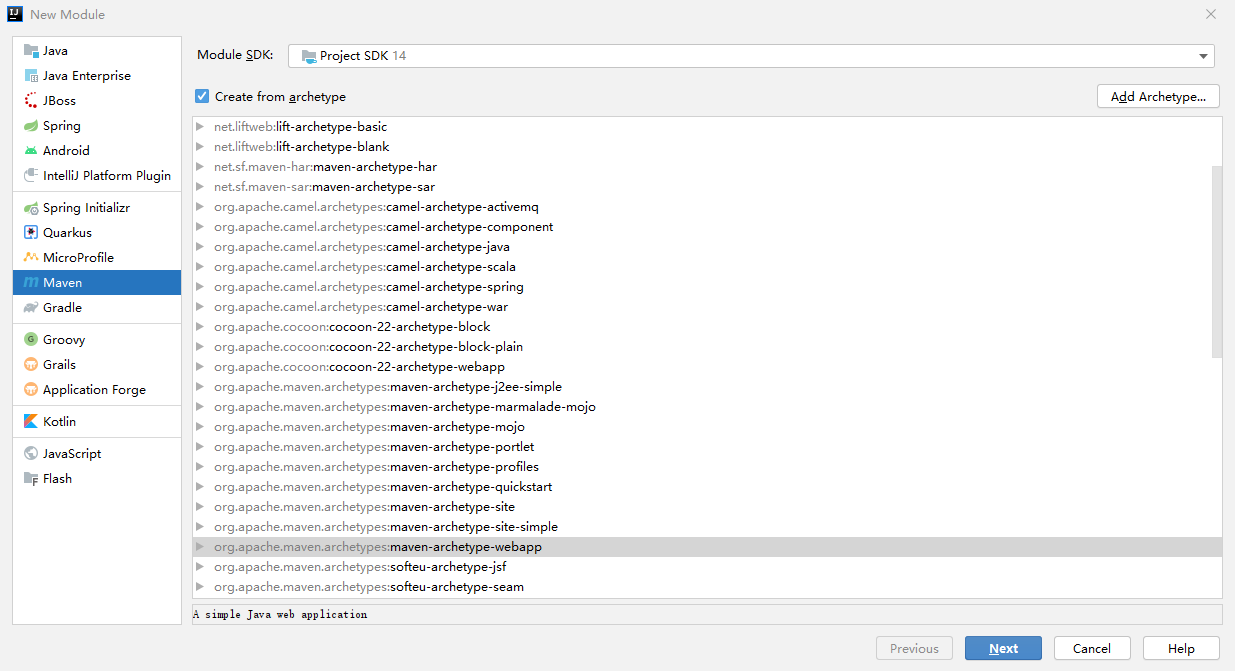Proceed with the Next button

click(1003, 648)
